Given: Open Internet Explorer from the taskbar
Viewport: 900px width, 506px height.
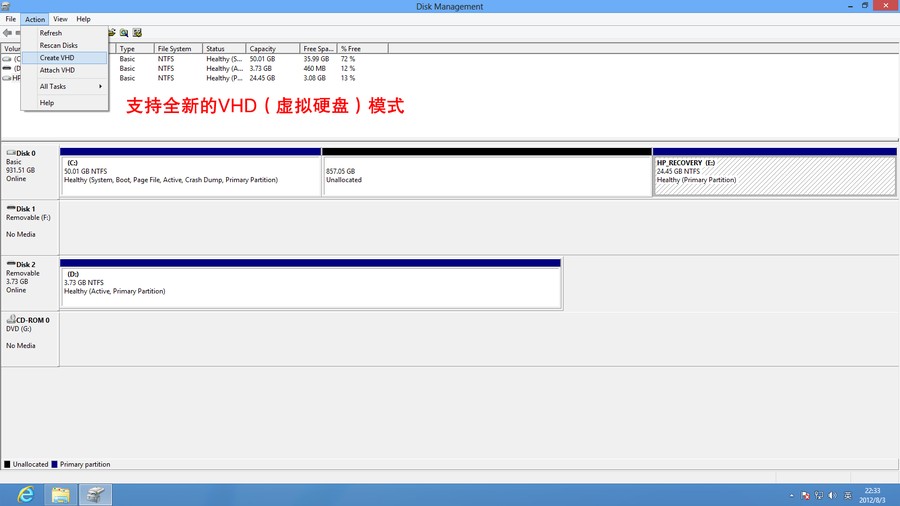Looking at the screenshot, I should click(x=26, y=494).
